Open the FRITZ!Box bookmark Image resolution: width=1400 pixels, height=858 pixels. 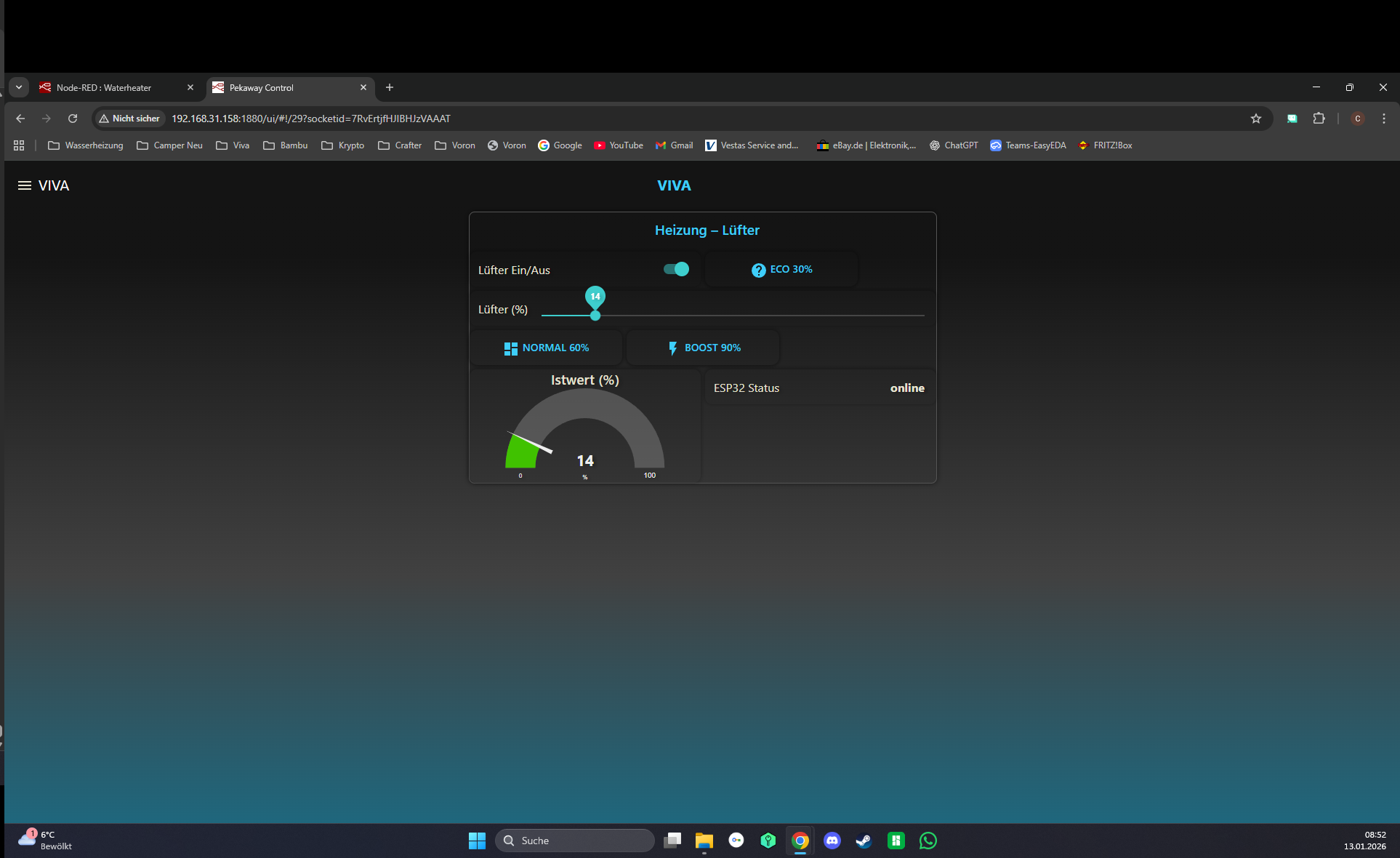[x=1105, y=145]
